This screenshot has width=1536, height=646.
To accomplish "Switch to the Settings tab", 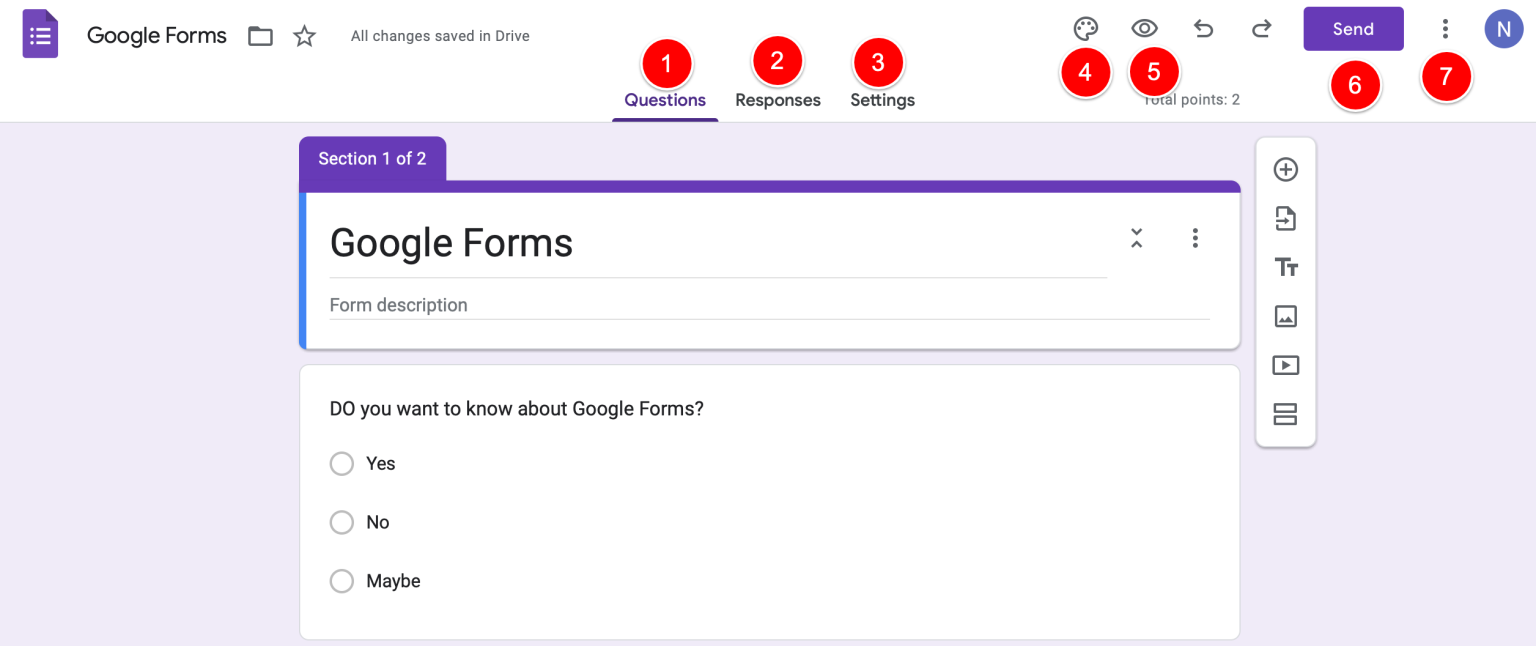I will 882,100.
